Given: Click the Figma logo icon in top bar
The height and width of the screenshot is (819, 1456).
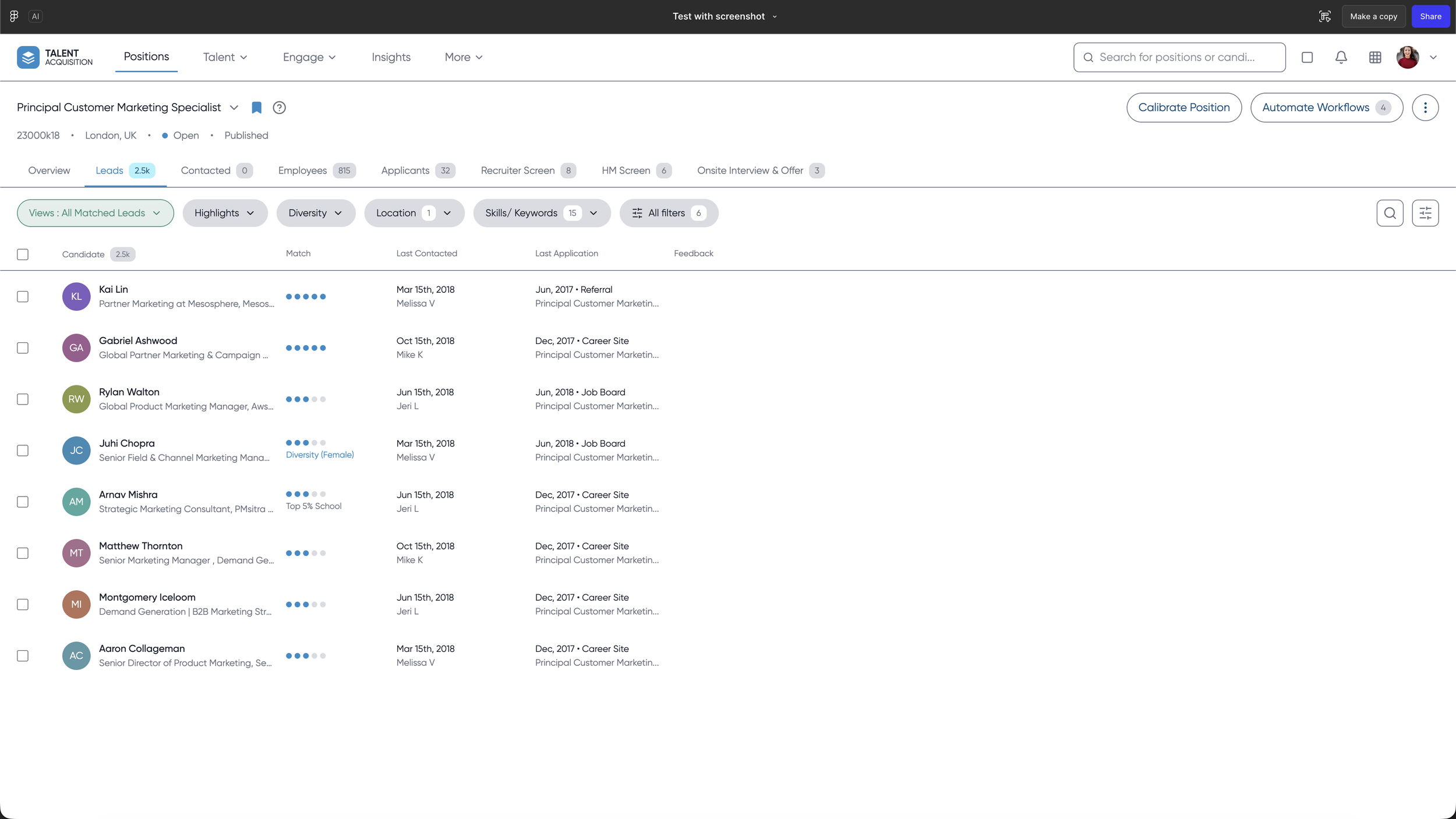Looking at the screenshot, I should (x=14, y=16).
